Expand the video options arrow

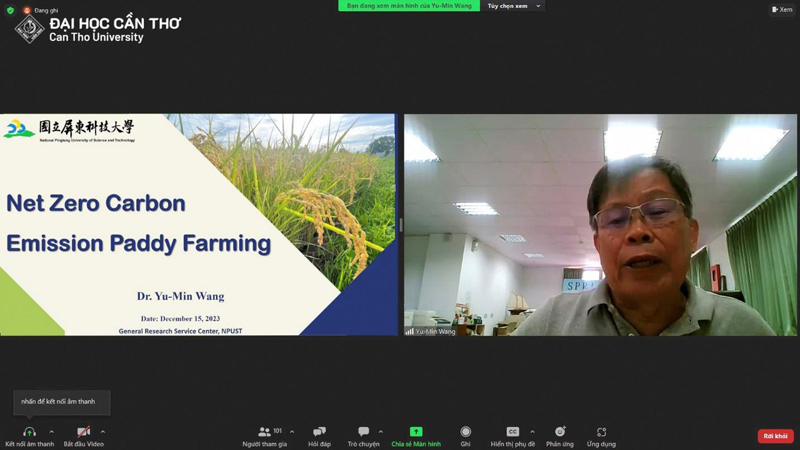[103, 432]
